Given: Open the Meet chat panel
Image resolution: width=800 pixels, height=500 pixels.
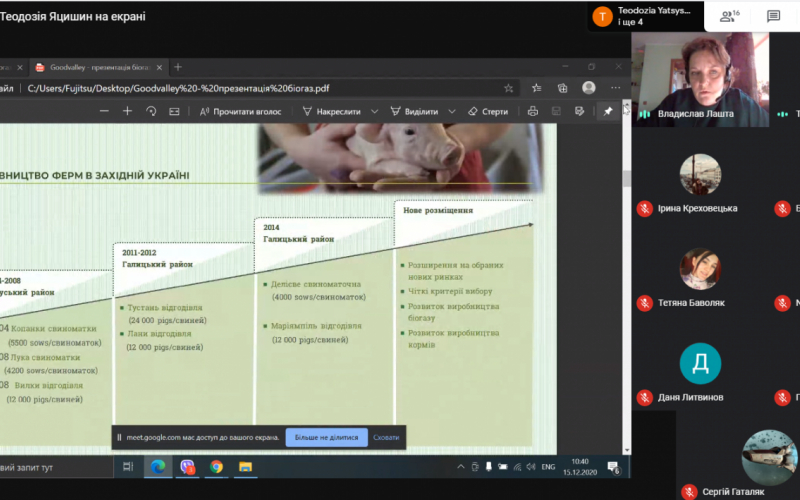Looking at the screenshot, I should pos(773,16).
